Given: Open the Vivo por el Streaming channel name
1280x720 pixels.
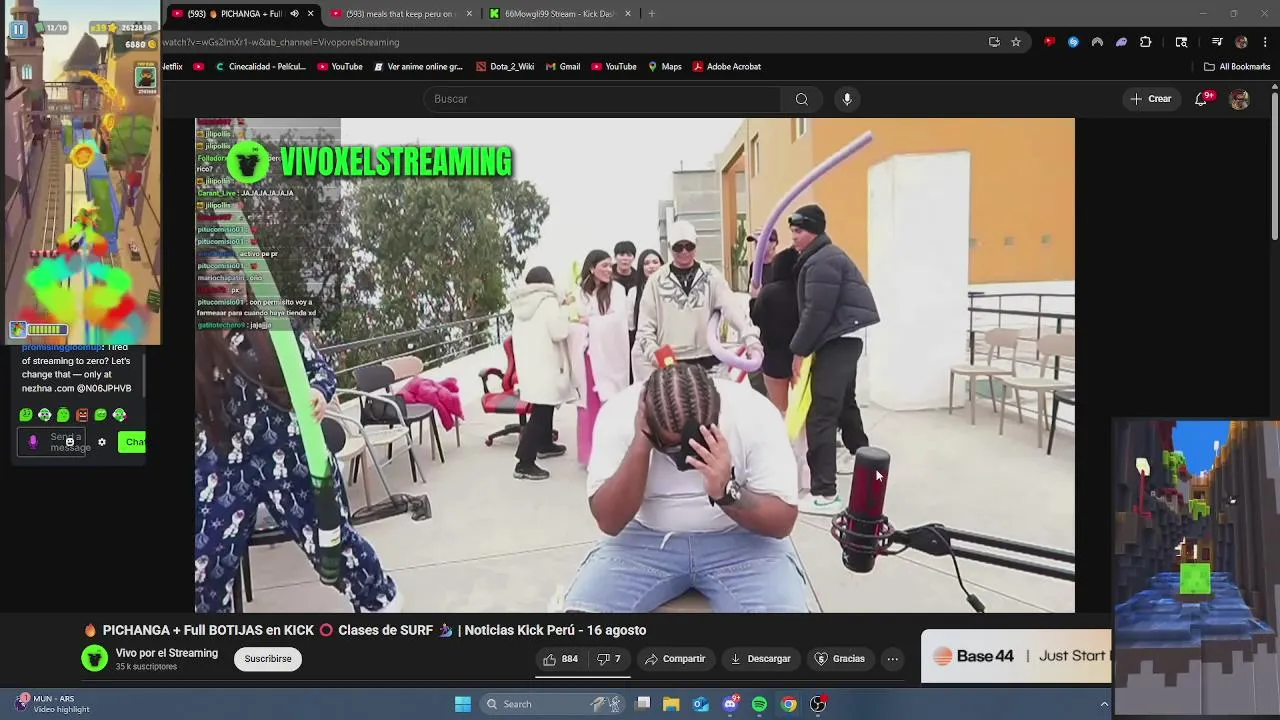Looking at the screenshot, I should [166, 653].
